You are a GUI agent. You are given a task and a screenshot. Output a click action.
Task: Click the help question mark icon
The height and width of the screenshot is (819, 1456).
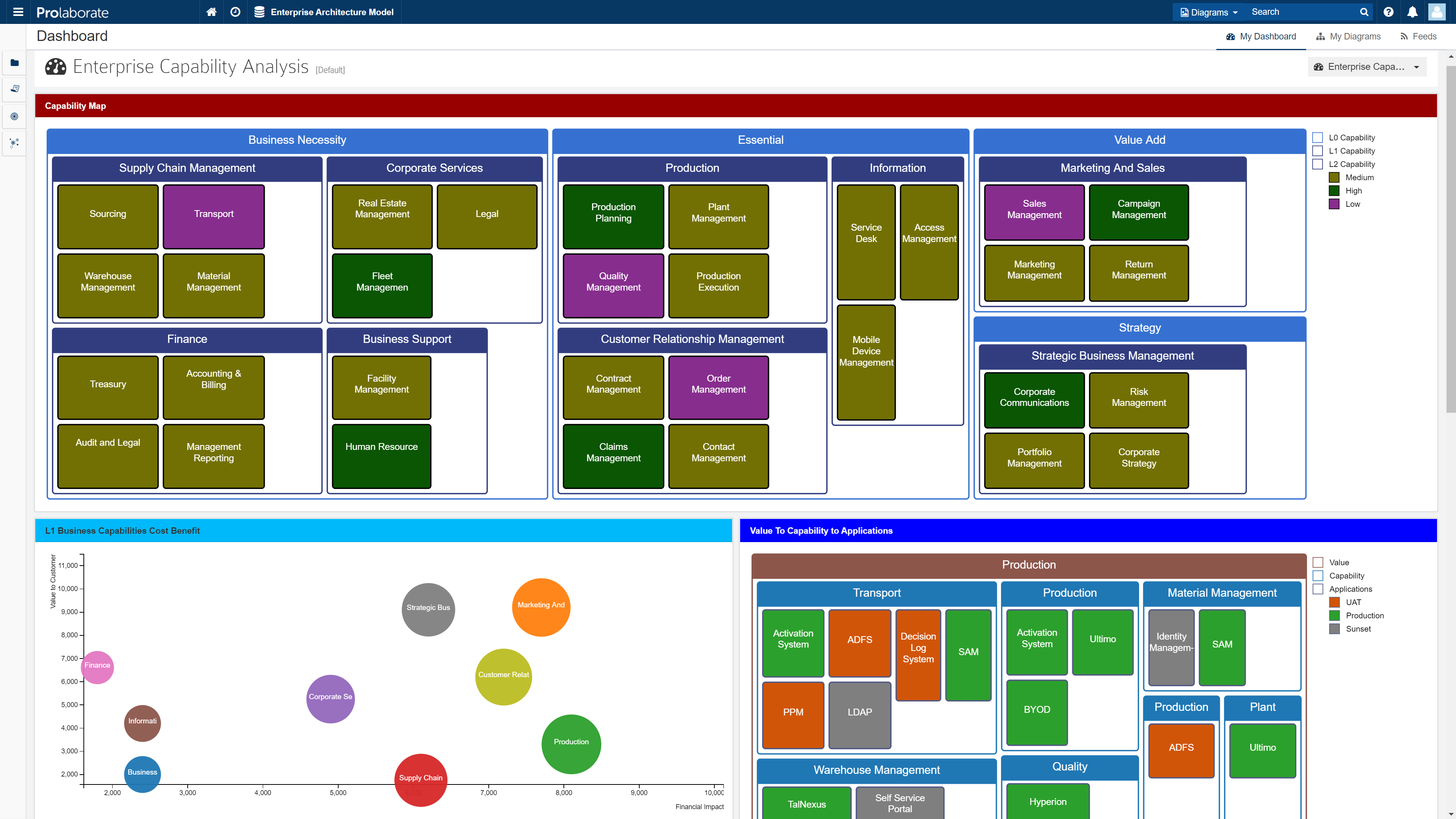tap(1389, 11)
